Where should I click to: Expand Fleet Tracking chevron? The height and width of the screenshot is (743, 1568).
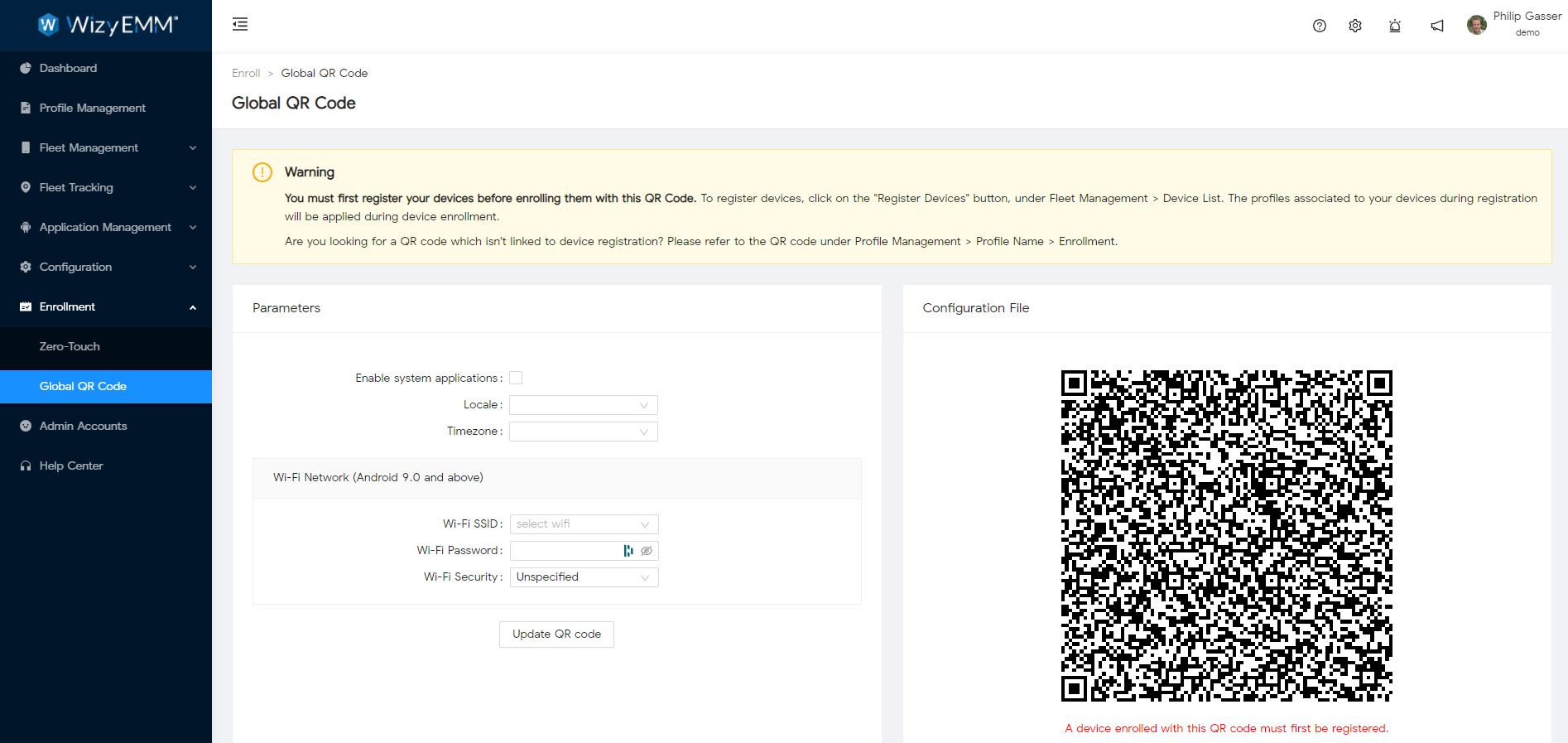(x=193, y=188)
